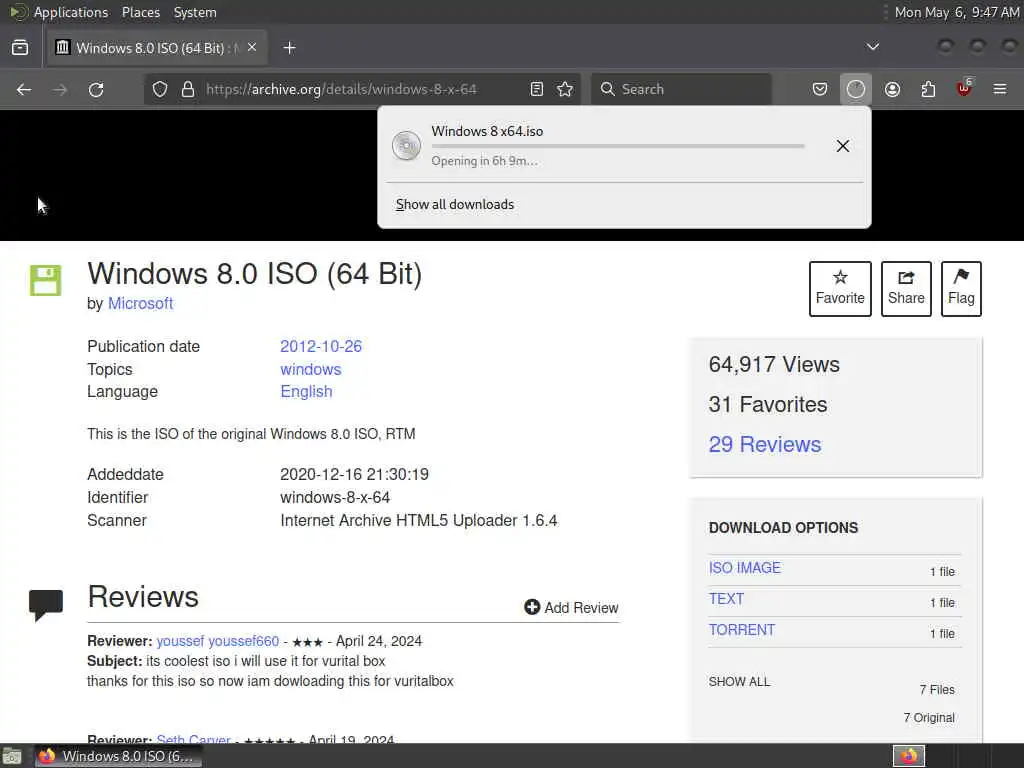Click the 64,917 Views text
Image resolution: width=1024 pixels, height=768 pixels.
pos(774,364)
